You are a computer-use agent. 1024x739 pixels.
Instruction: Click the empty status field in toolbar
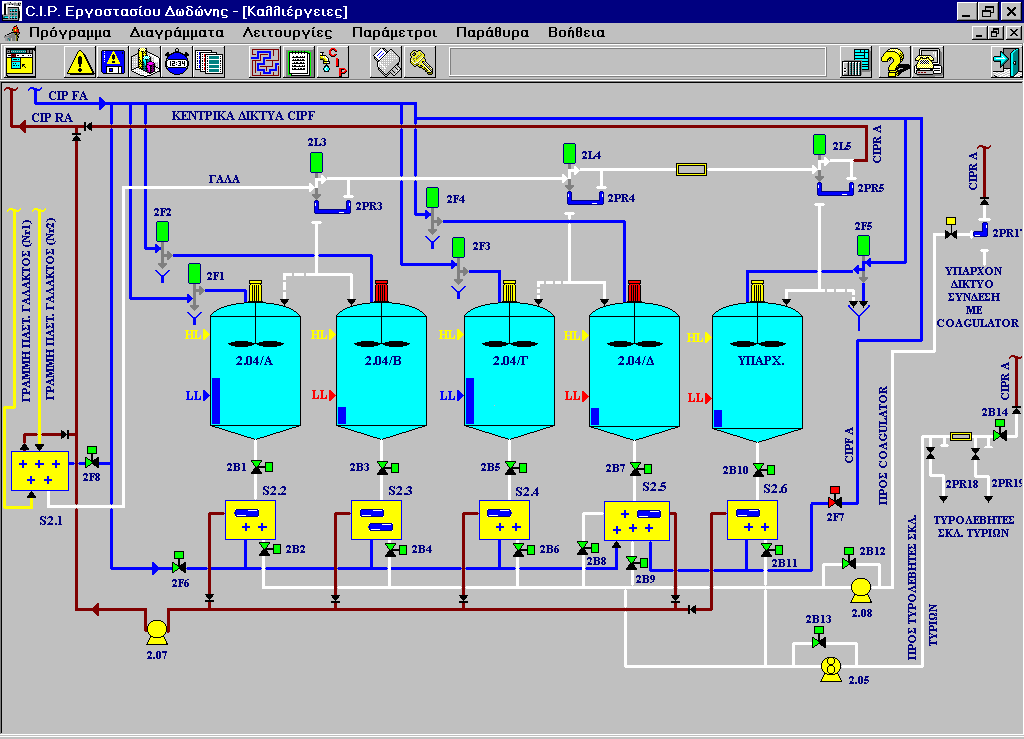pyautogui.click(x=637, y=62)
